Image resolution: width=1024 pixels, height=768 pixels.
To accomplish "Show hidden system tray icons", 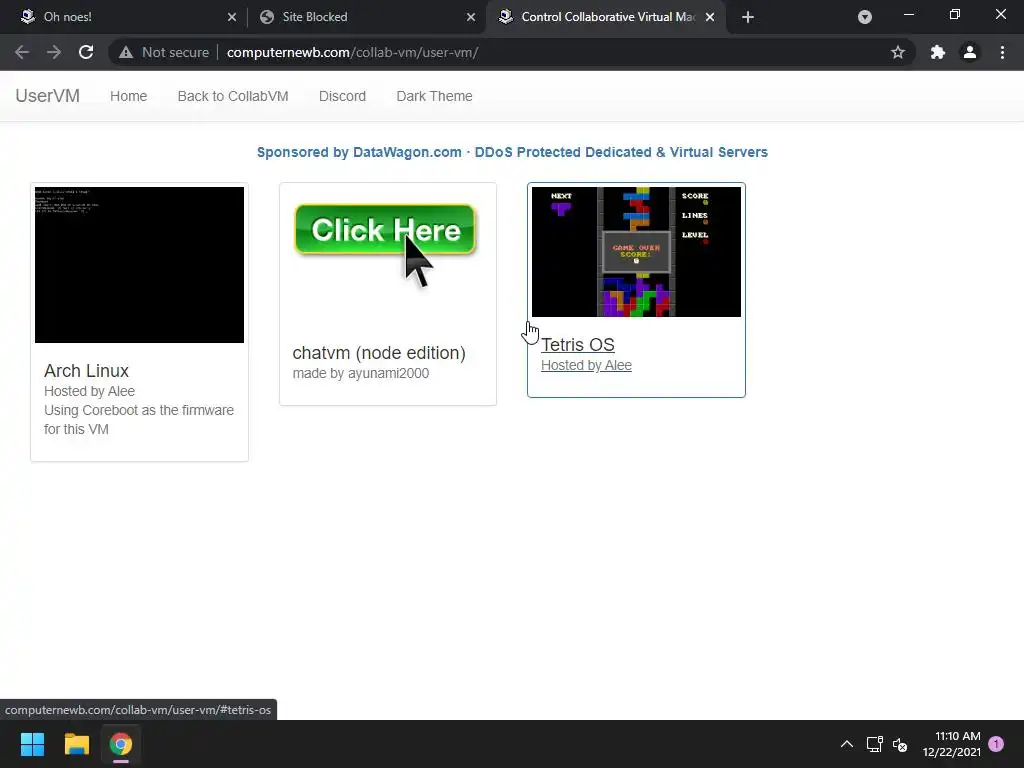I will [847, 744].
